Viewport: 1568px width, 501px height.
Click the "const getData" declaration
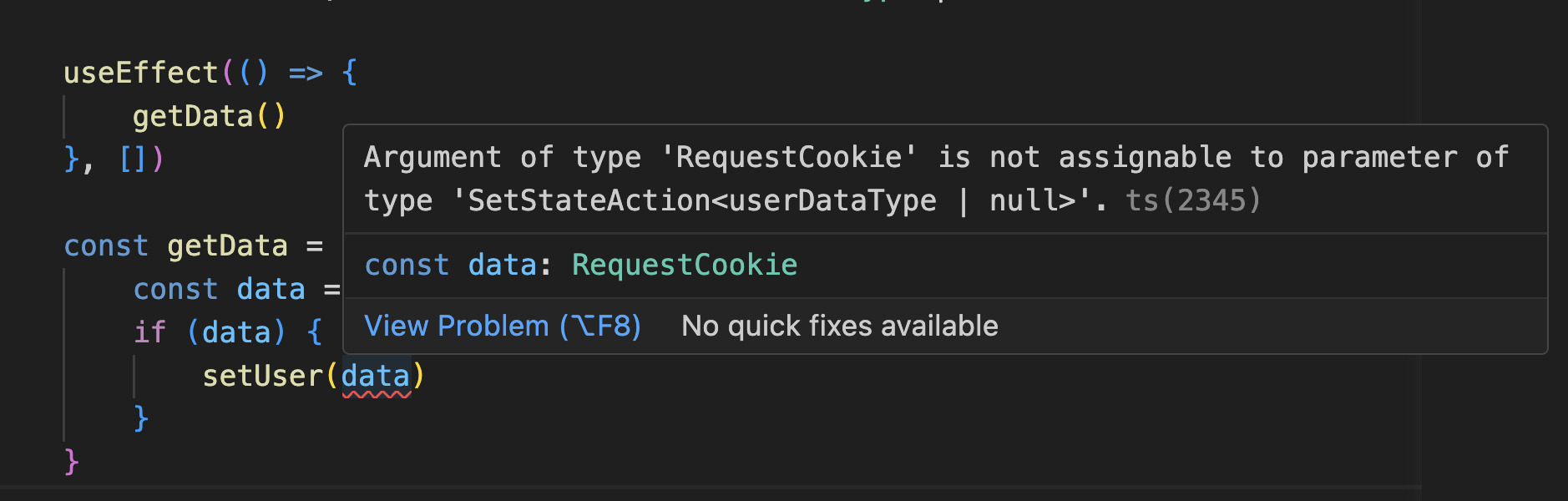coord(174,245)
